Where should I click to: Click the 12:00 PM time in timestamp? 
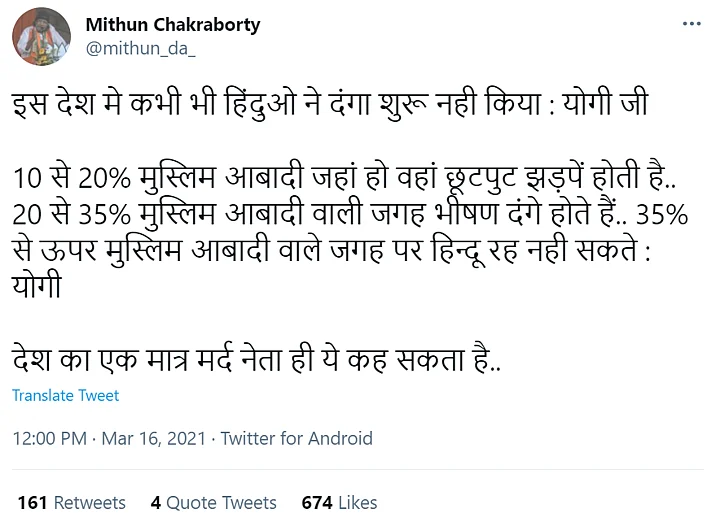click(49, 438)
